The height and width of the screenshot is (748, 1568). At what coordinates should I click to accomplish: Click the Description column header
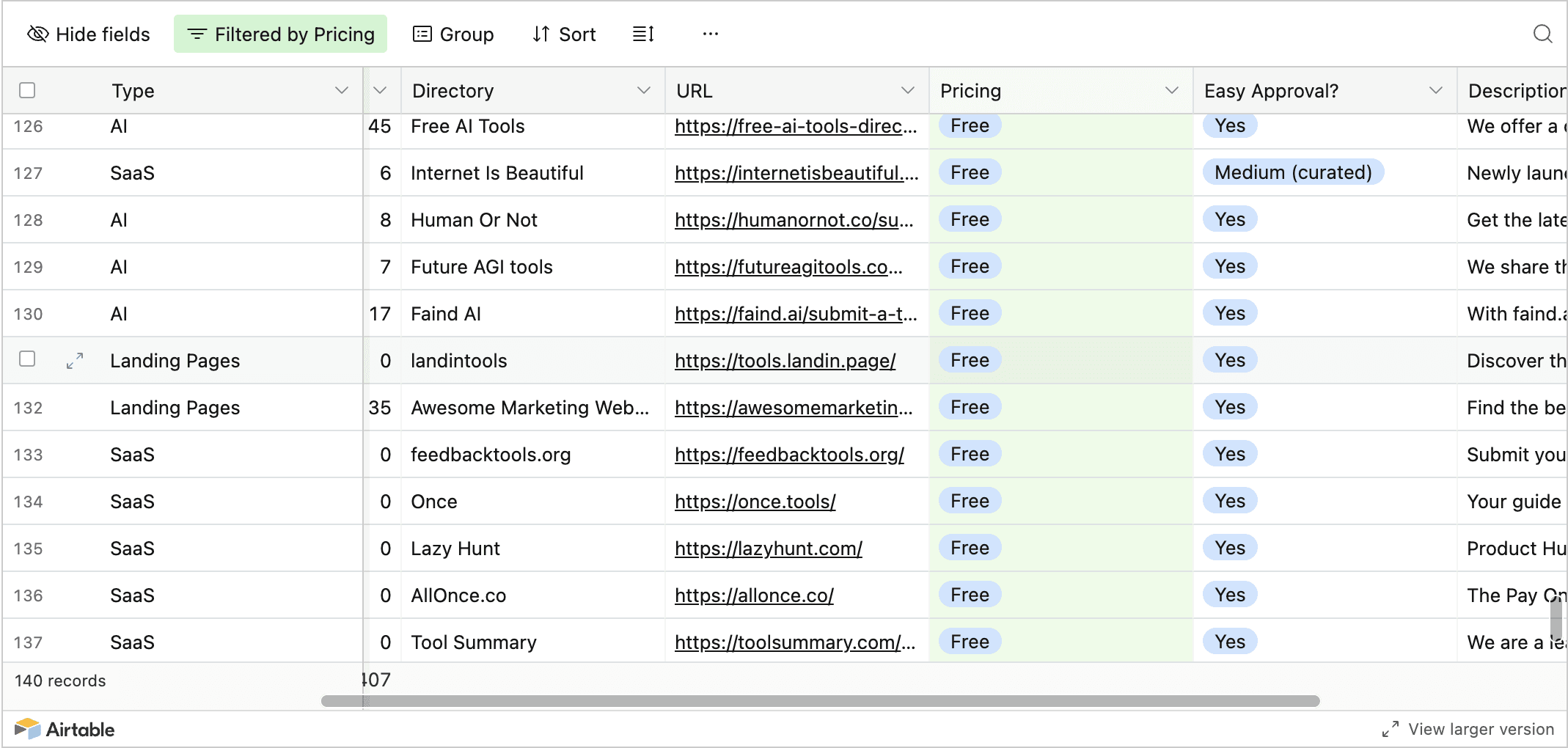tap(1512, 90)
